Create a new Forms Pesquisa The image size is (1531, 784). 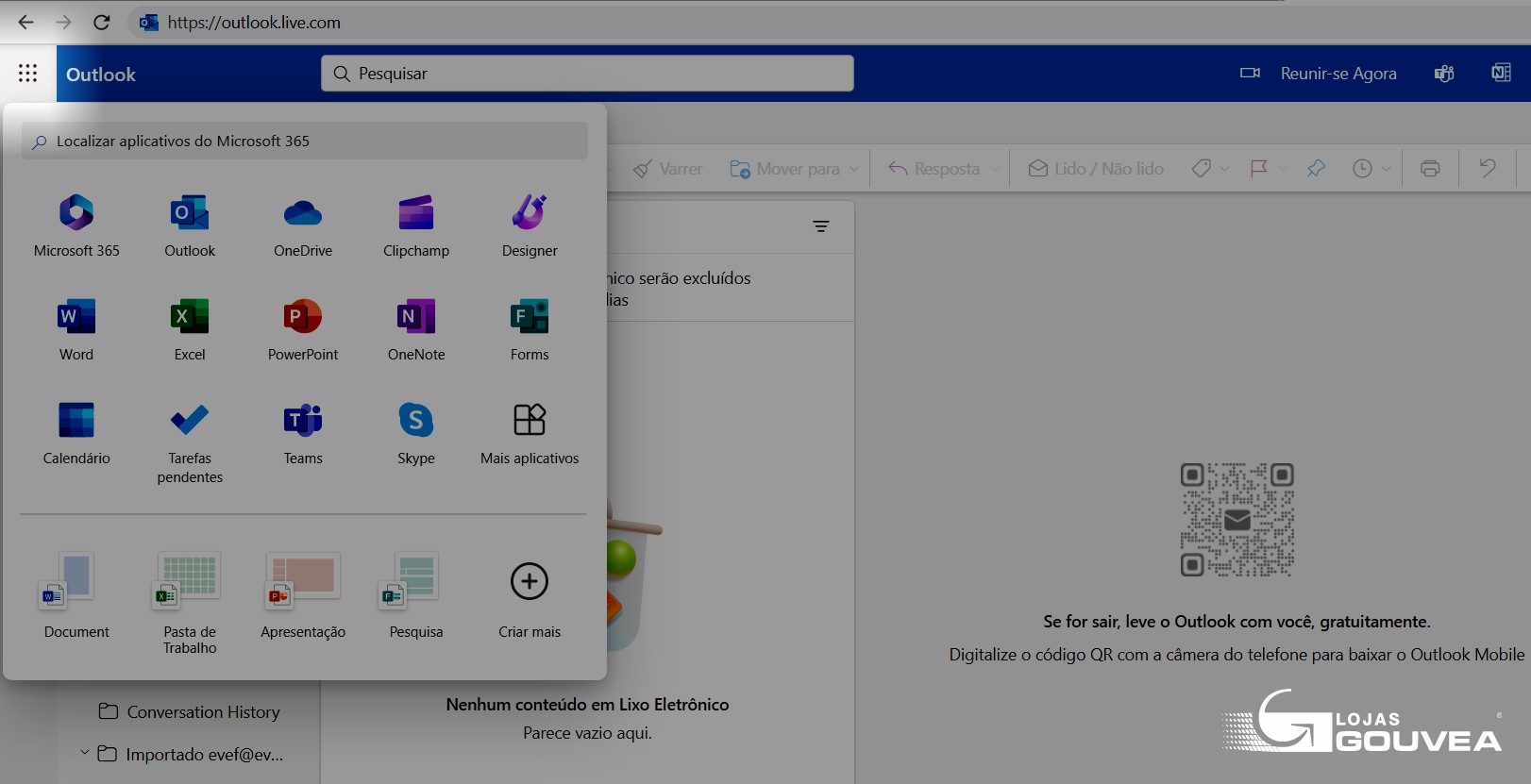click(416, 594)
